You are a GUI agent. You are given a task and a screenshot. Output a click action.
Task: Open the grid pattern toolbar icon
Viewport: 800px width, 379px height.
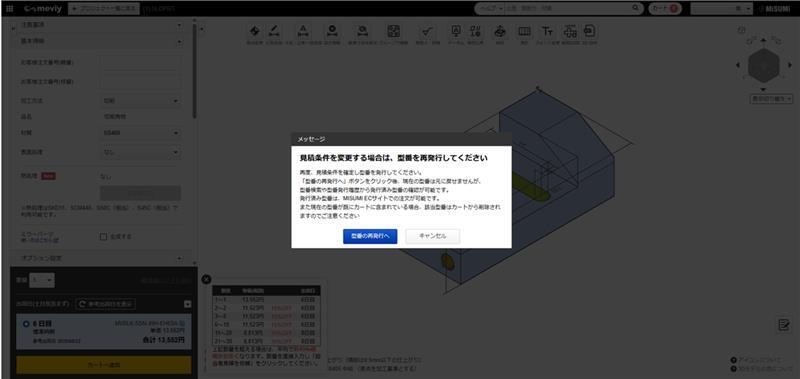[393, 32]
